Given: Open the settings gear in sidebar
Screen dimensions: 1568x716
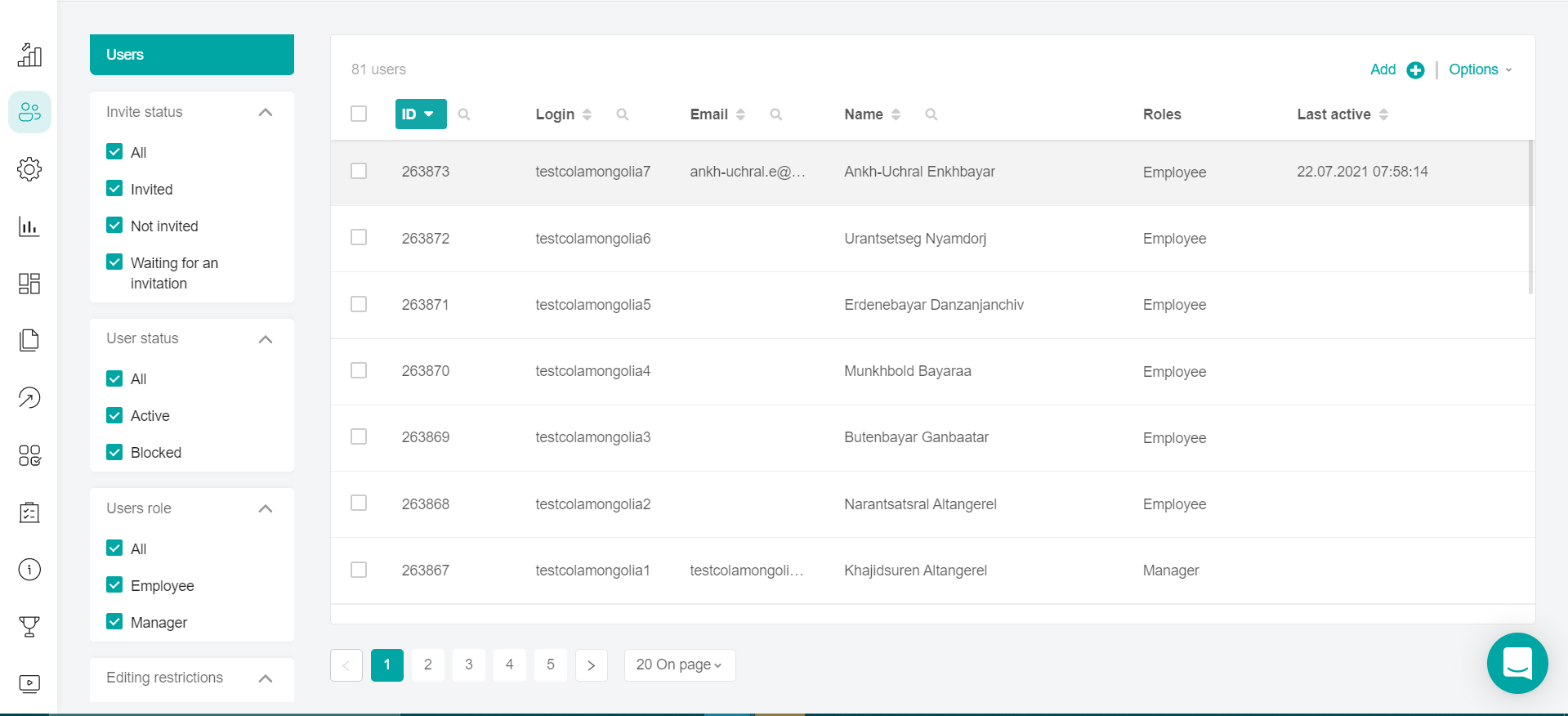Looking at the screenshot, I should [29, 169].
